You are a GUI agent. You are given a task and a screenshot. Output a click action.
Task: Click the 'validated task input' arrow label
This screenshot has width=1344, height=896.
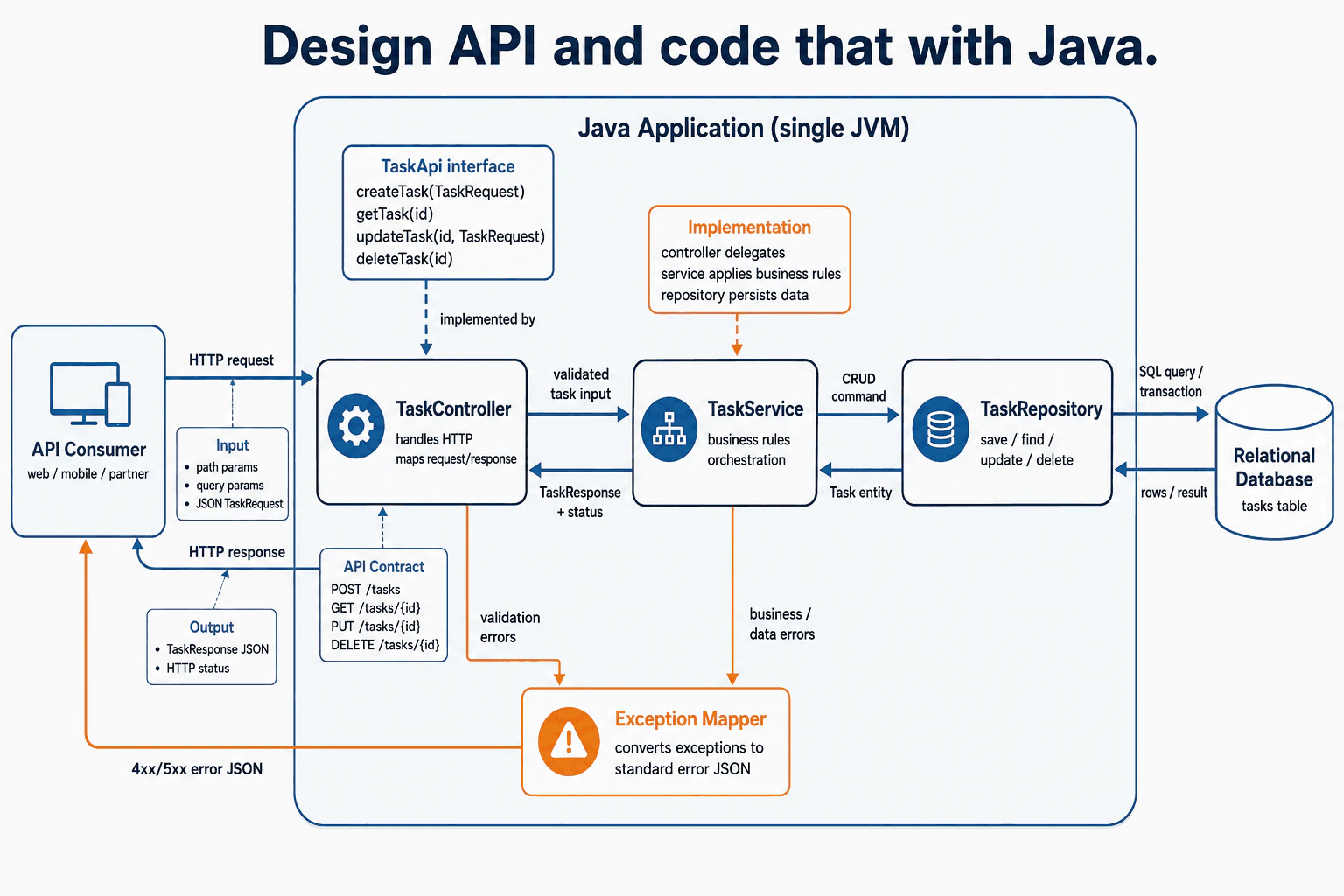581,384
